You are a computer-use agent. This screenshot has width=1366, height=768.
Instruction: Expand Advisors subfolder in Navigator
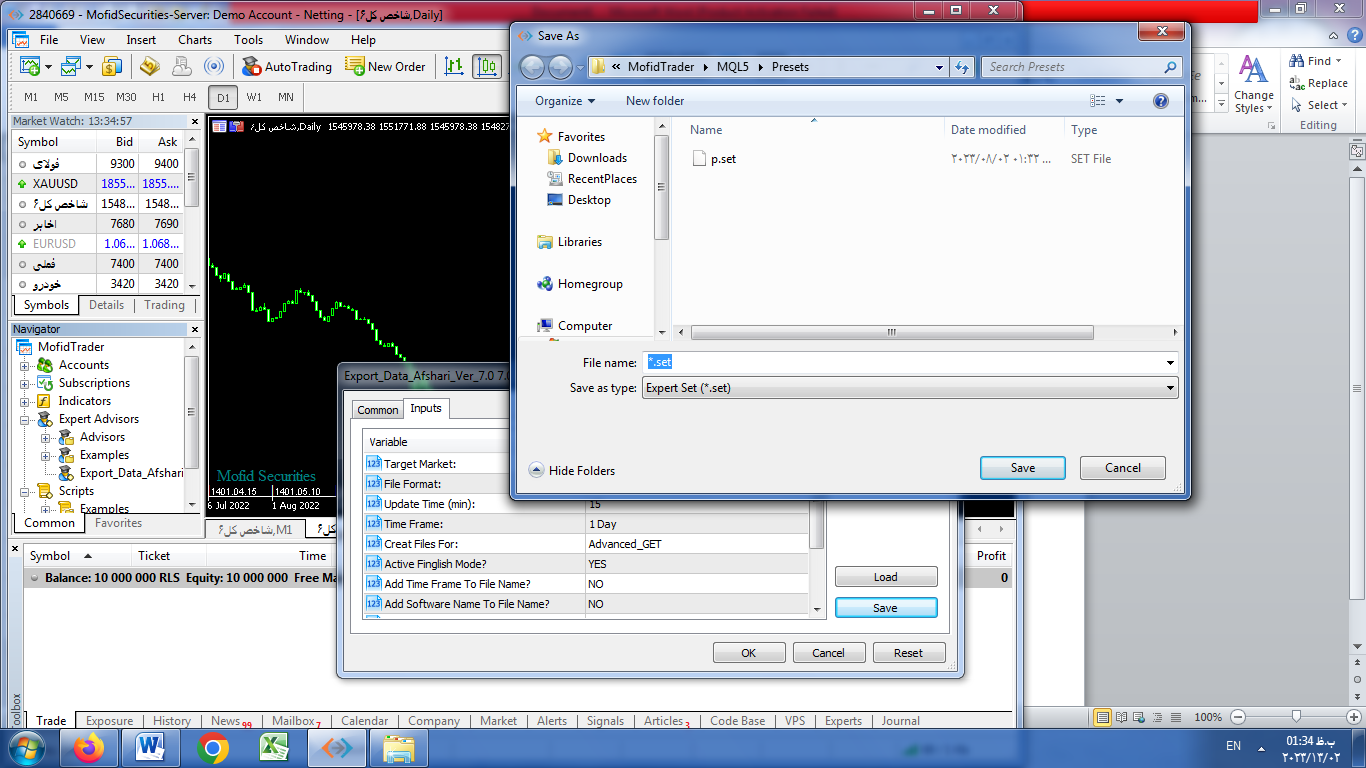[x=45, y=437]
